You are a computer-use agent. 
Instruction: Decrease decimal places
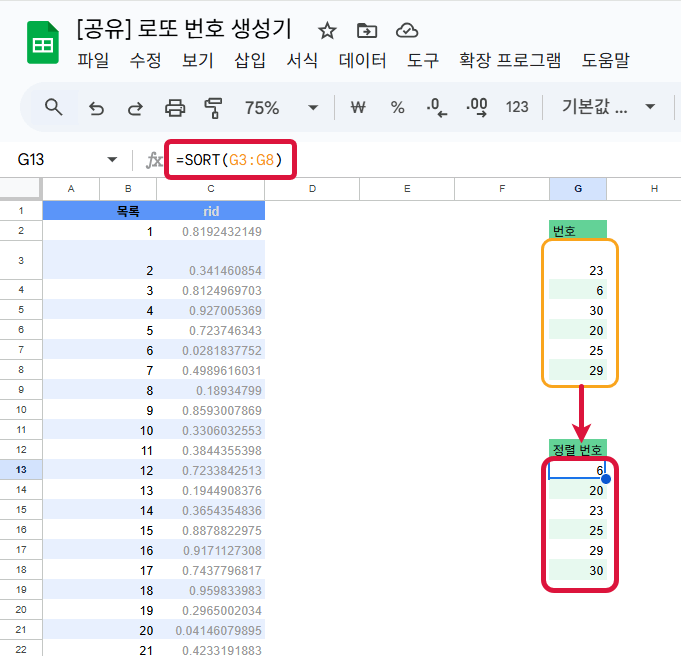tap(437, 107)
